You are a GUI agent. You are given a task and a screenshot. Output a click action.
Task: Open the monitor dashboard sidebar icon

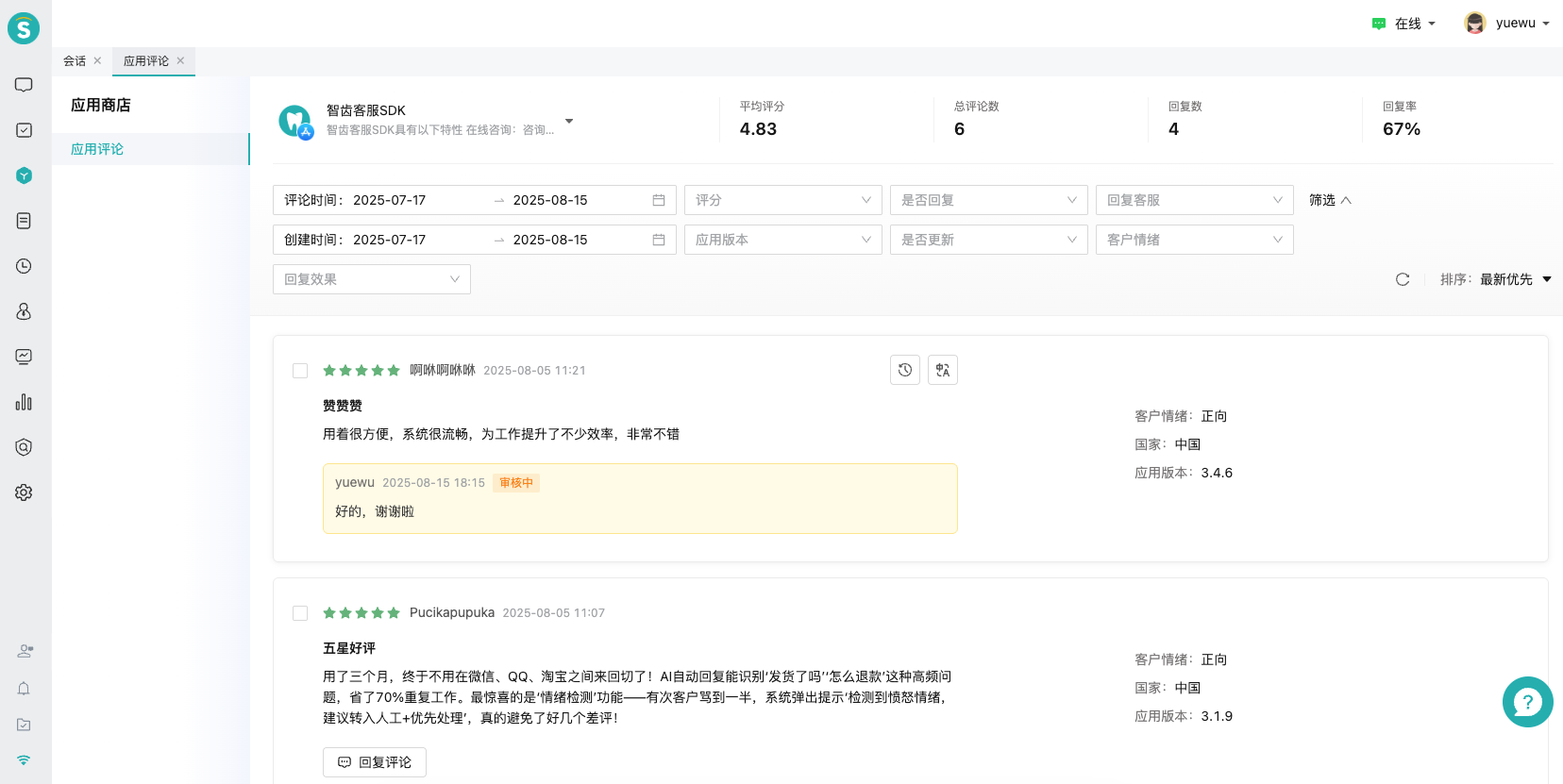coord(24,357)
